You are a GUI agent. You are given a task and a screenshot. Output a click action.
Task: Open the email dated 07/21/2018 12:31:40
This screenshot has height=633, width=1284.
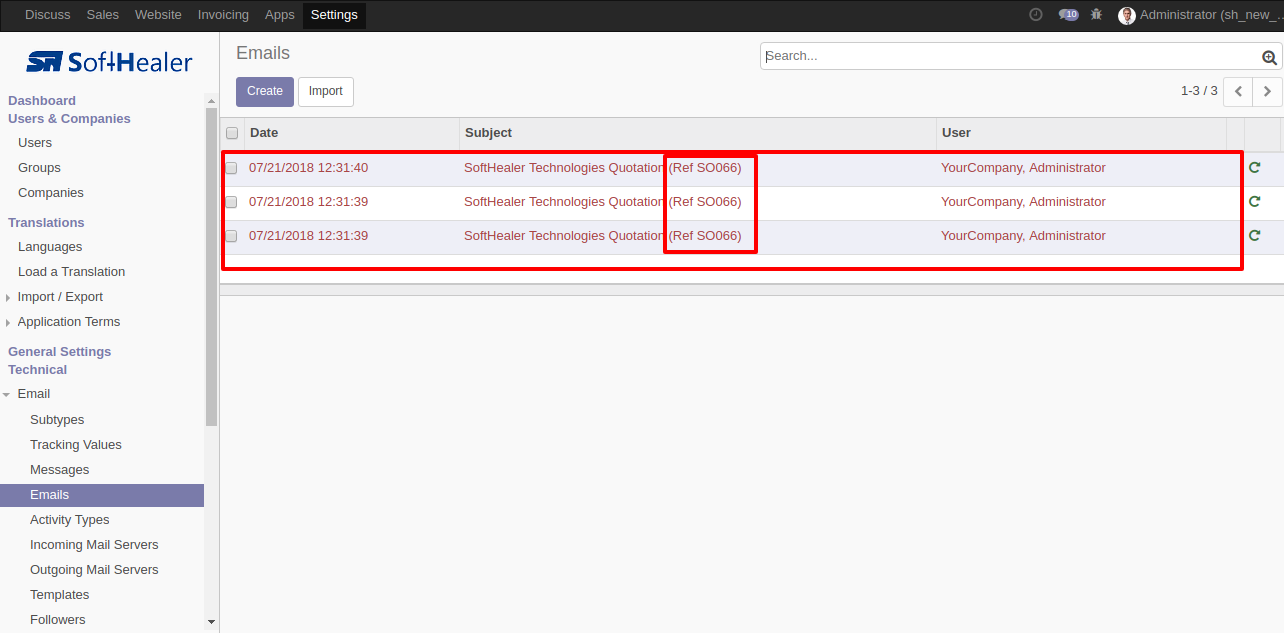(x=308, y=168)
